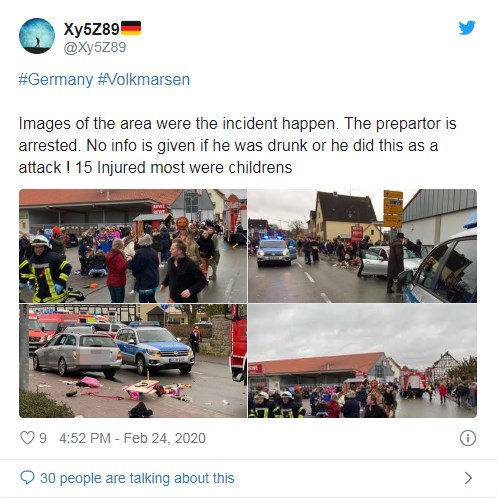View bottom-right photo of crowd under cloudy sky
This screenshot has height=498, width=497.
(363, 361)
